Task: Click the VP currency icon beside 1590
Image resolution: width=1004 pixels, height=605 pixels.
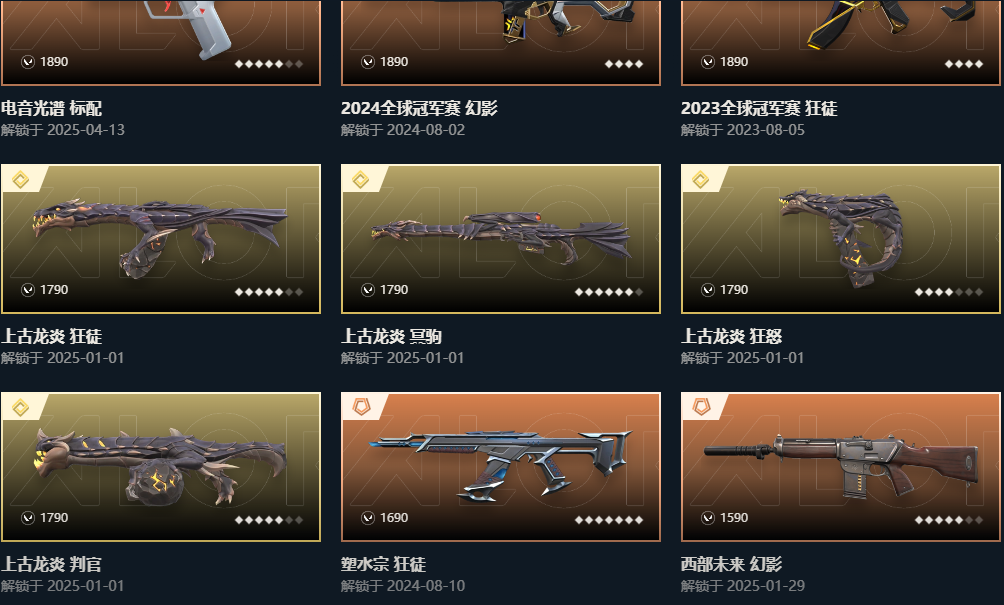Action: coord(708,518)
